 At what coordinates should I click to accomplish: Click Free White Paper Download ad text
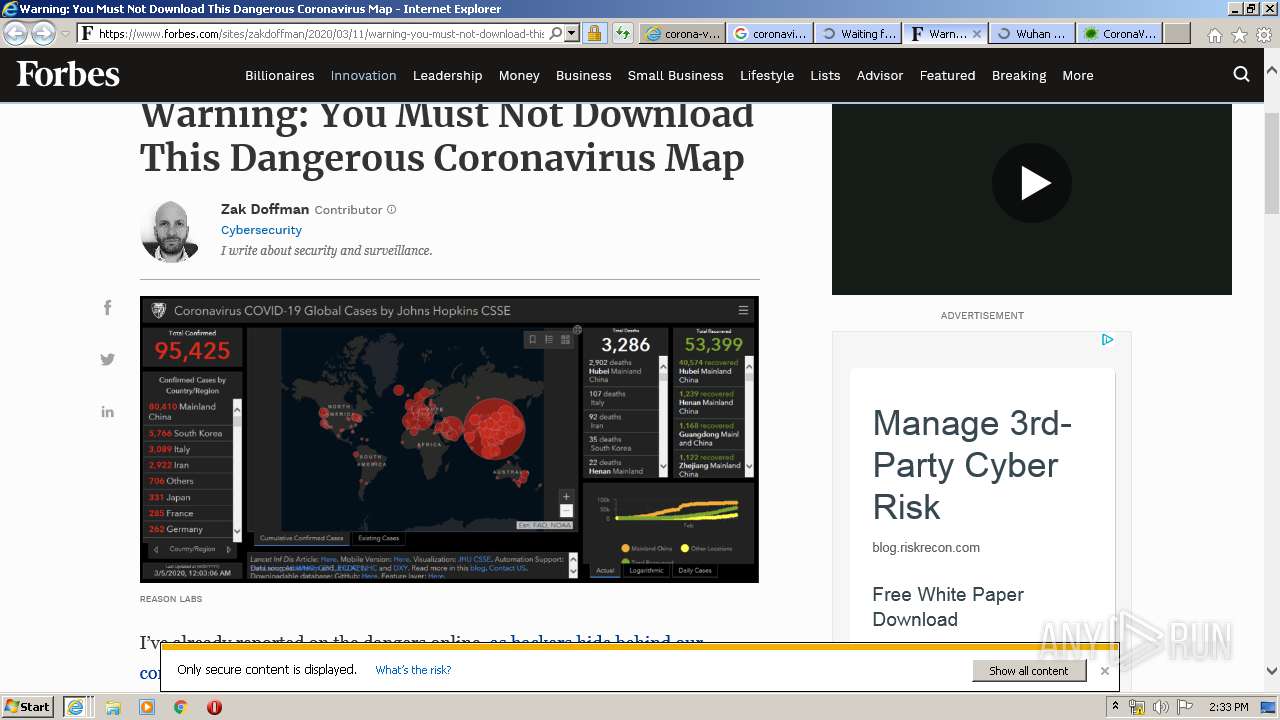point(948,607)
